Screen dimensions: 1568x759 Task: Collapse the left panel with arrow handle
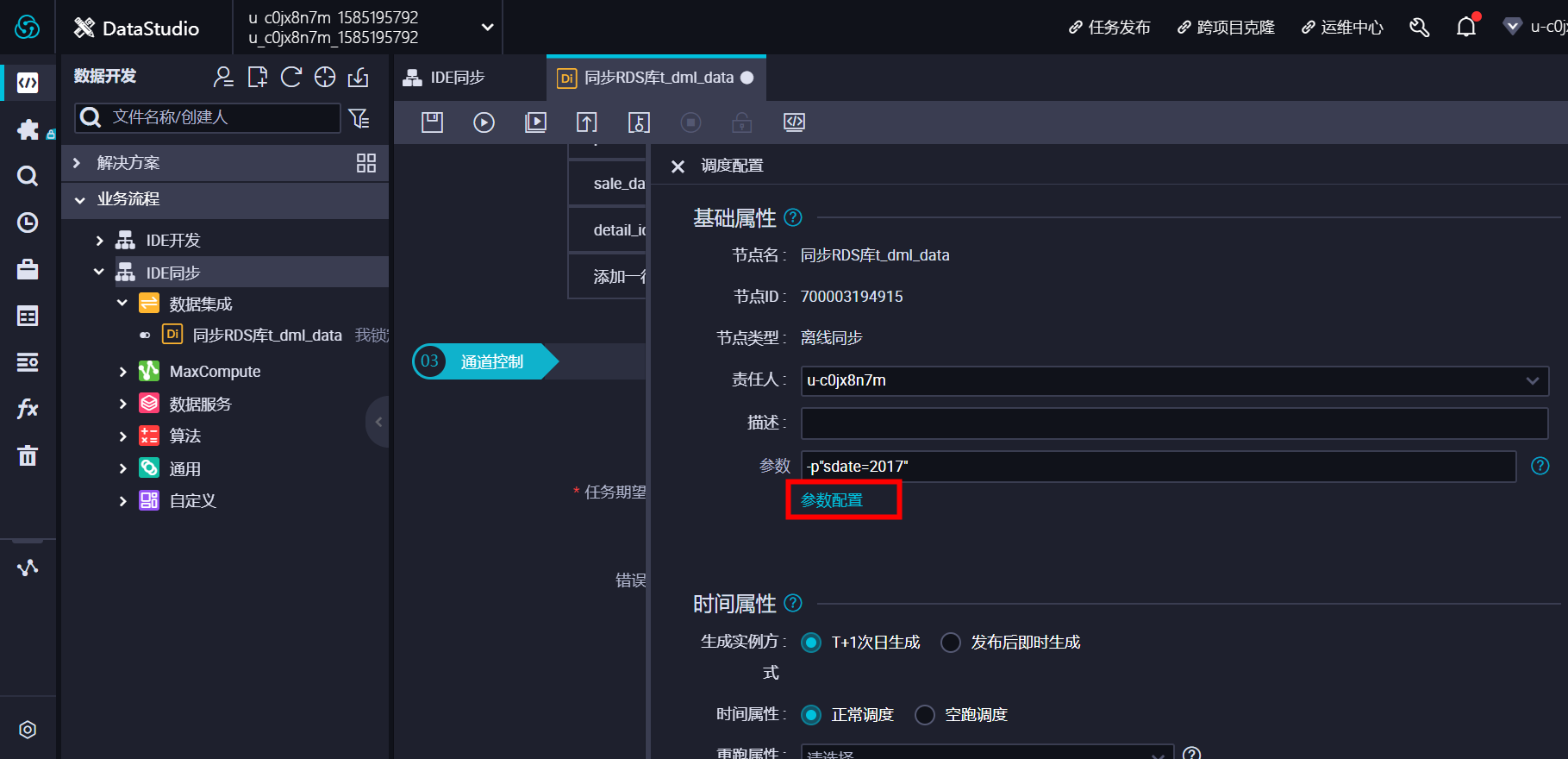[x=378, y=422]
